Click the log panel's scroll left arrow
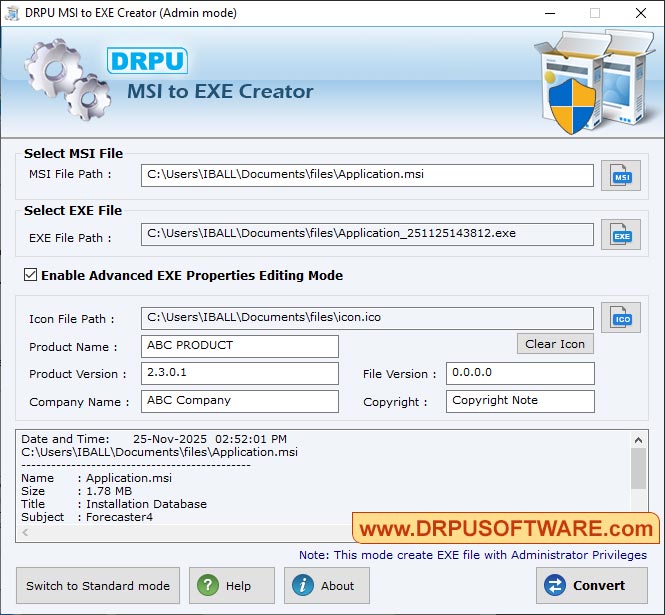Image resolution: width=665 pixels, height=615 pixels. click(x=25, y=533)
